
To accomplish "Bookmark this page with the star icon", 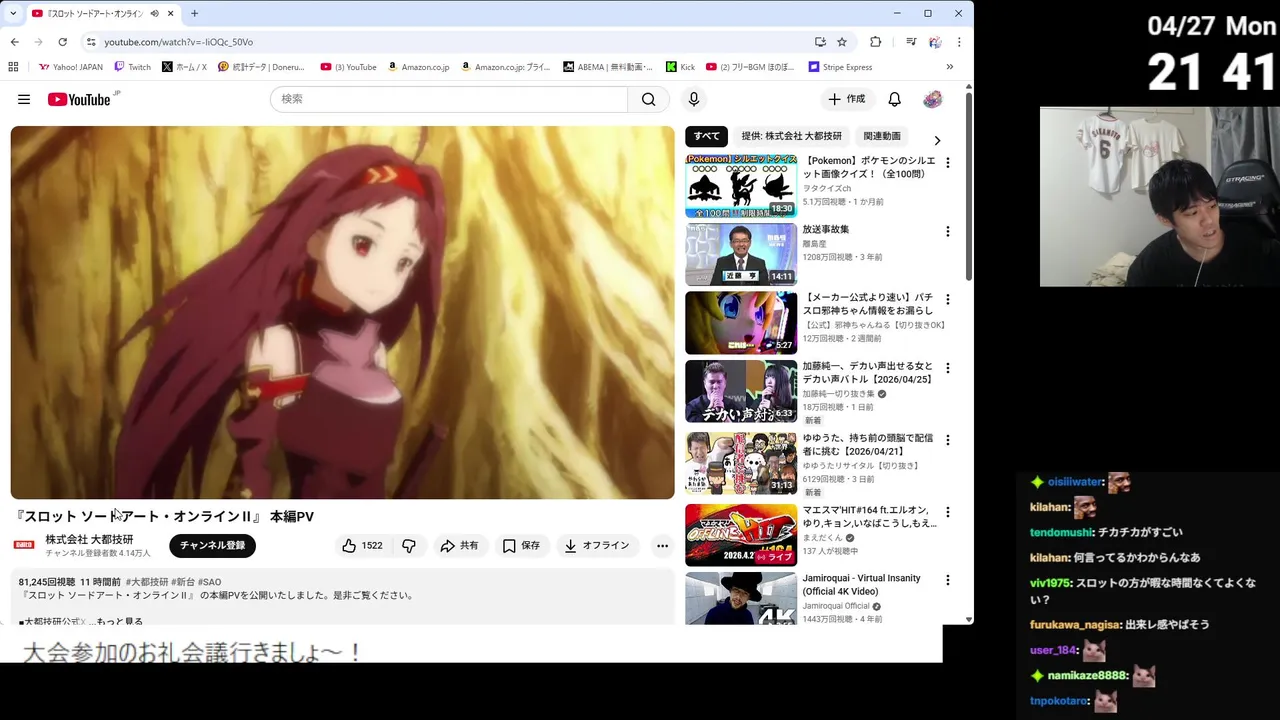I will click(x=842, y=42).
